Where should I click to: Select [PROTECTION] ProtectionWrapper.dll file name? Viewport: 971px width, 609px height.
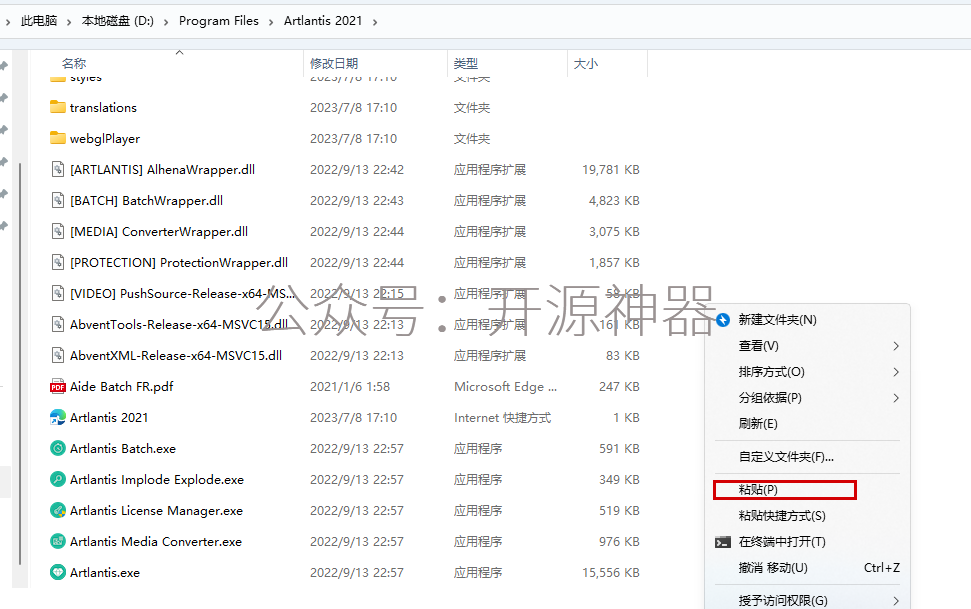pos(179,263)
